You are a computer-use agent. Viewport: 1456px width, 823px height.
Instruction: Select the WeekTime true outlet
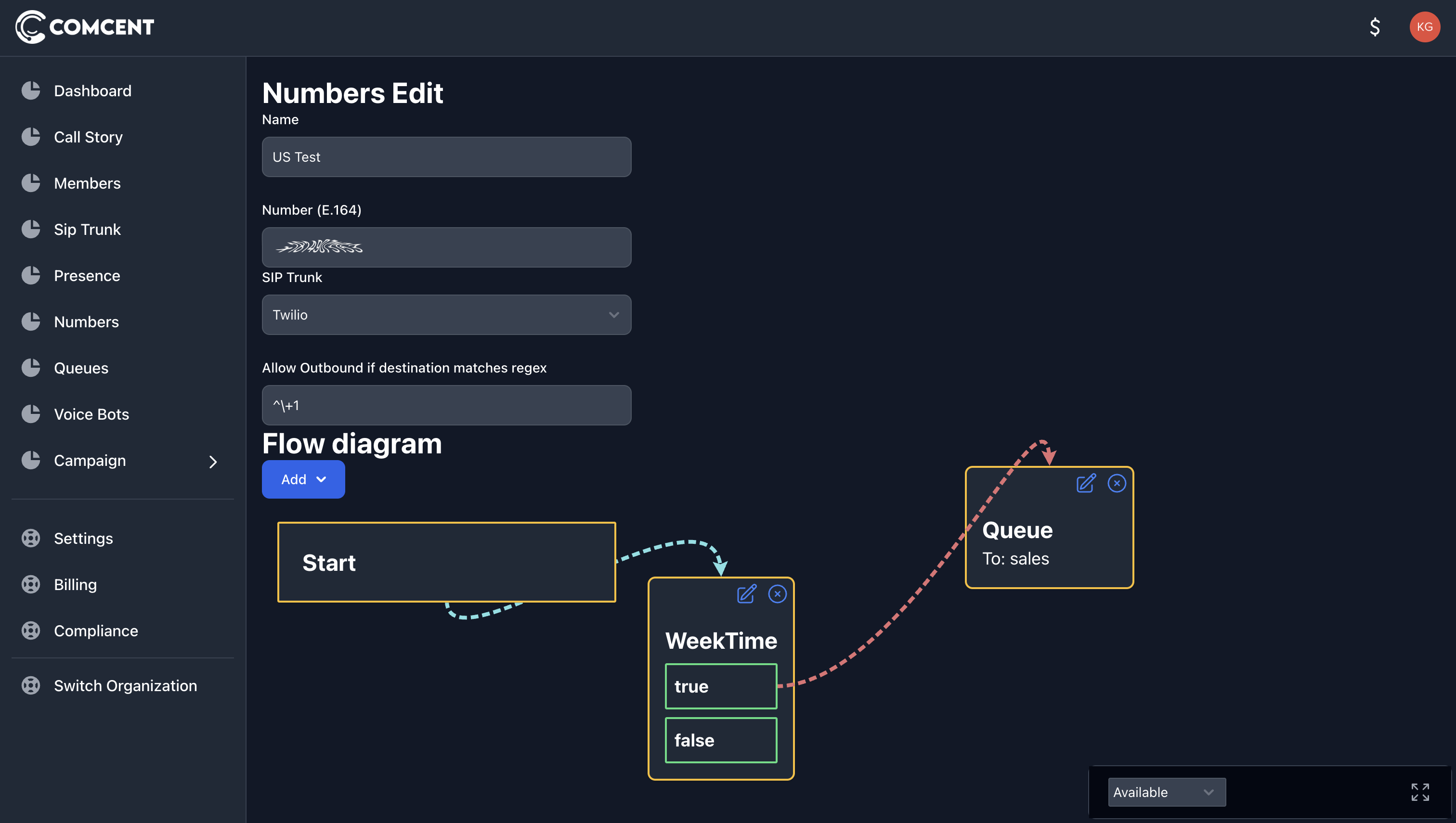[721, 686]
